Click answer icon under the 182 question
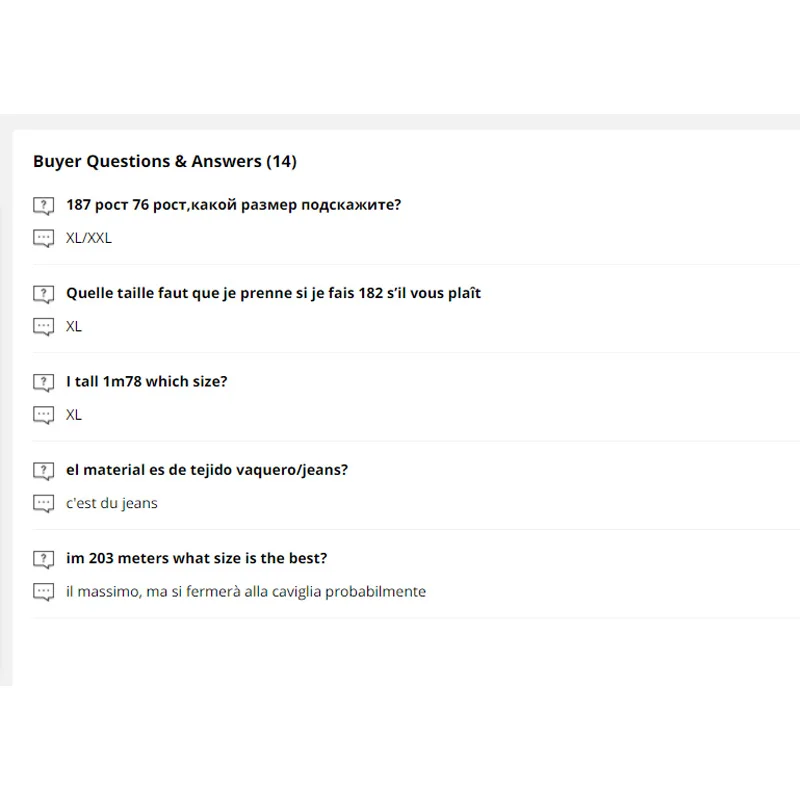The height and width of the screenshot is (800, 800). tap(43, 327)
